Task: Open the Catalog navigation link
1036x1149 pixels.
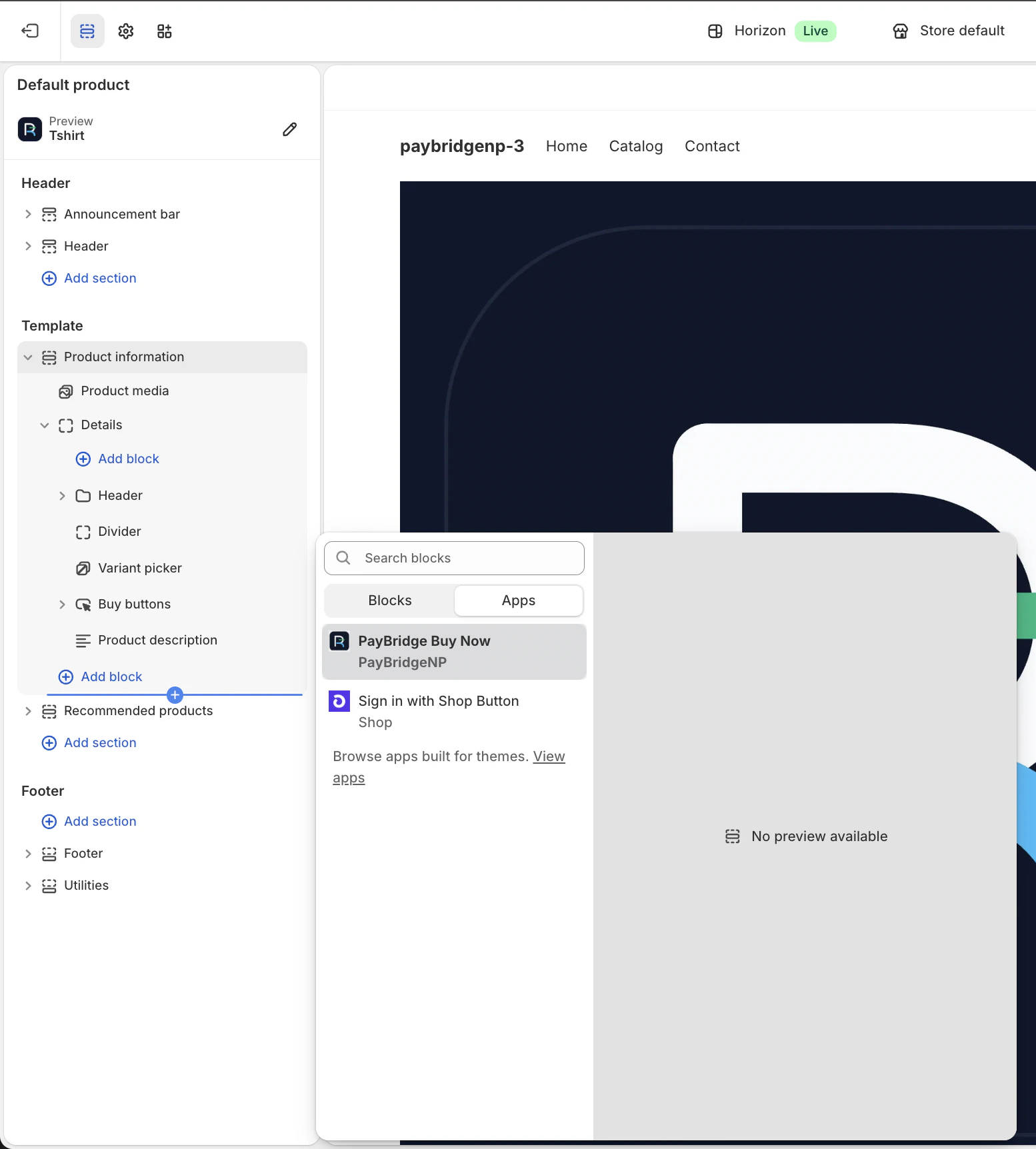Action: click(x=636, y=147)
